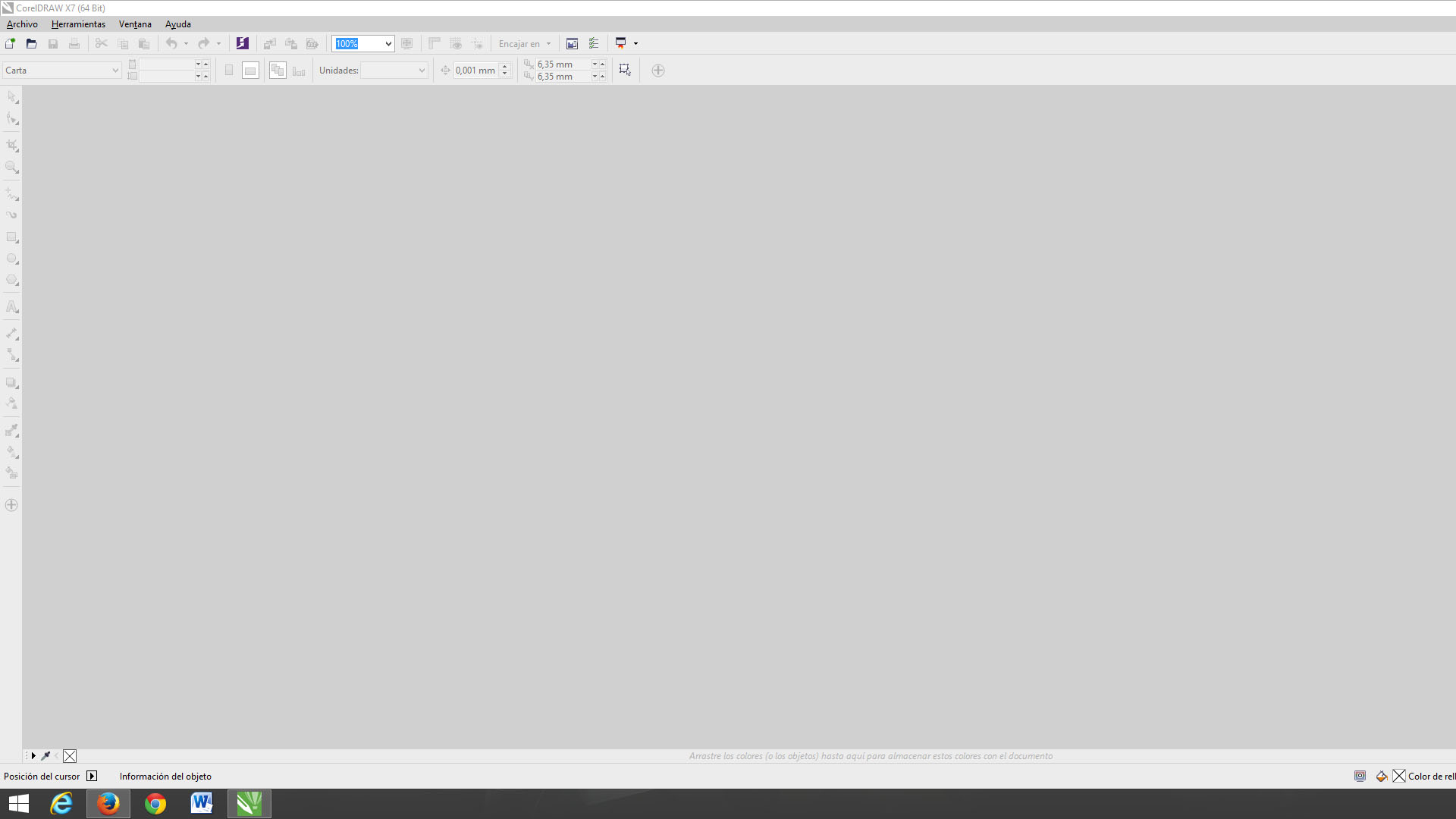The height and width of the screenshot is (819, 1456).
Task: Select the Zoom magnifier tool
Action: click(x=12, y=168)
